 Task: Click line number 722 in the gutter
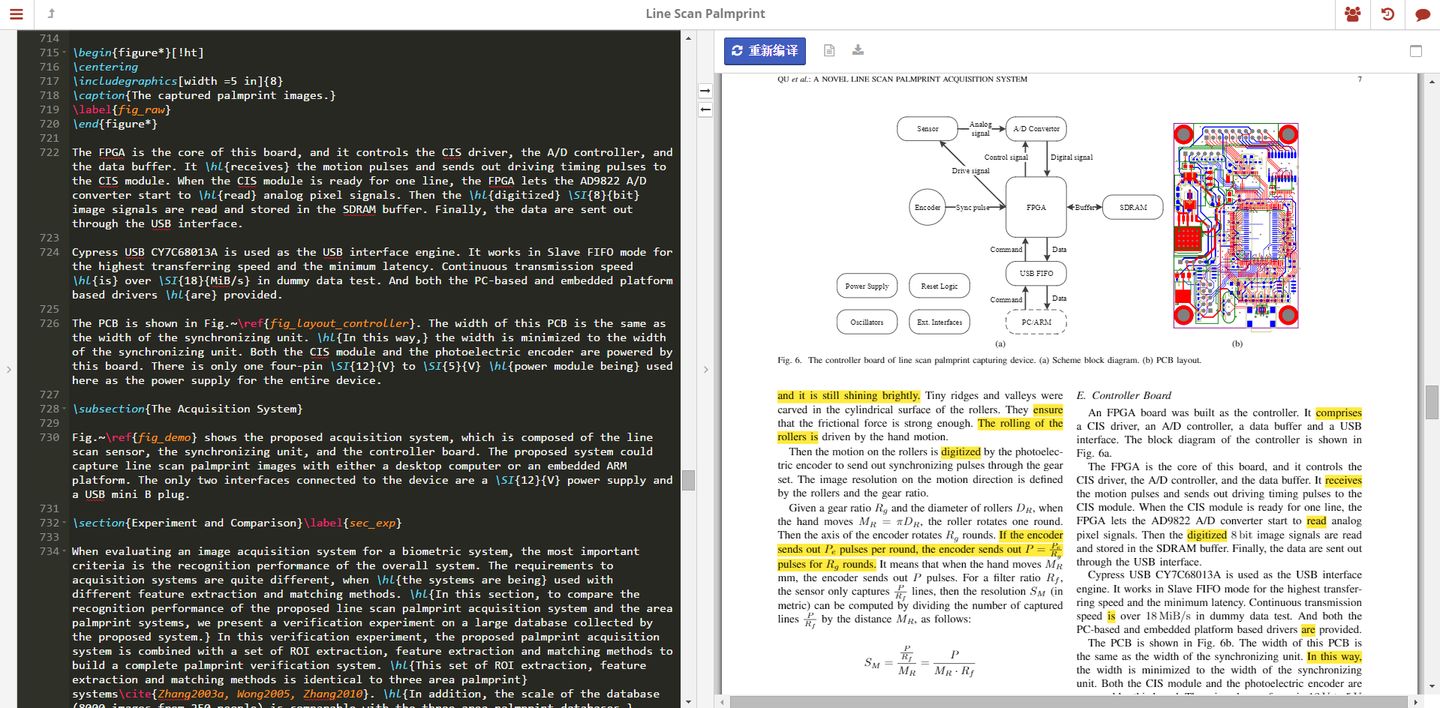(x=49, y=153)
